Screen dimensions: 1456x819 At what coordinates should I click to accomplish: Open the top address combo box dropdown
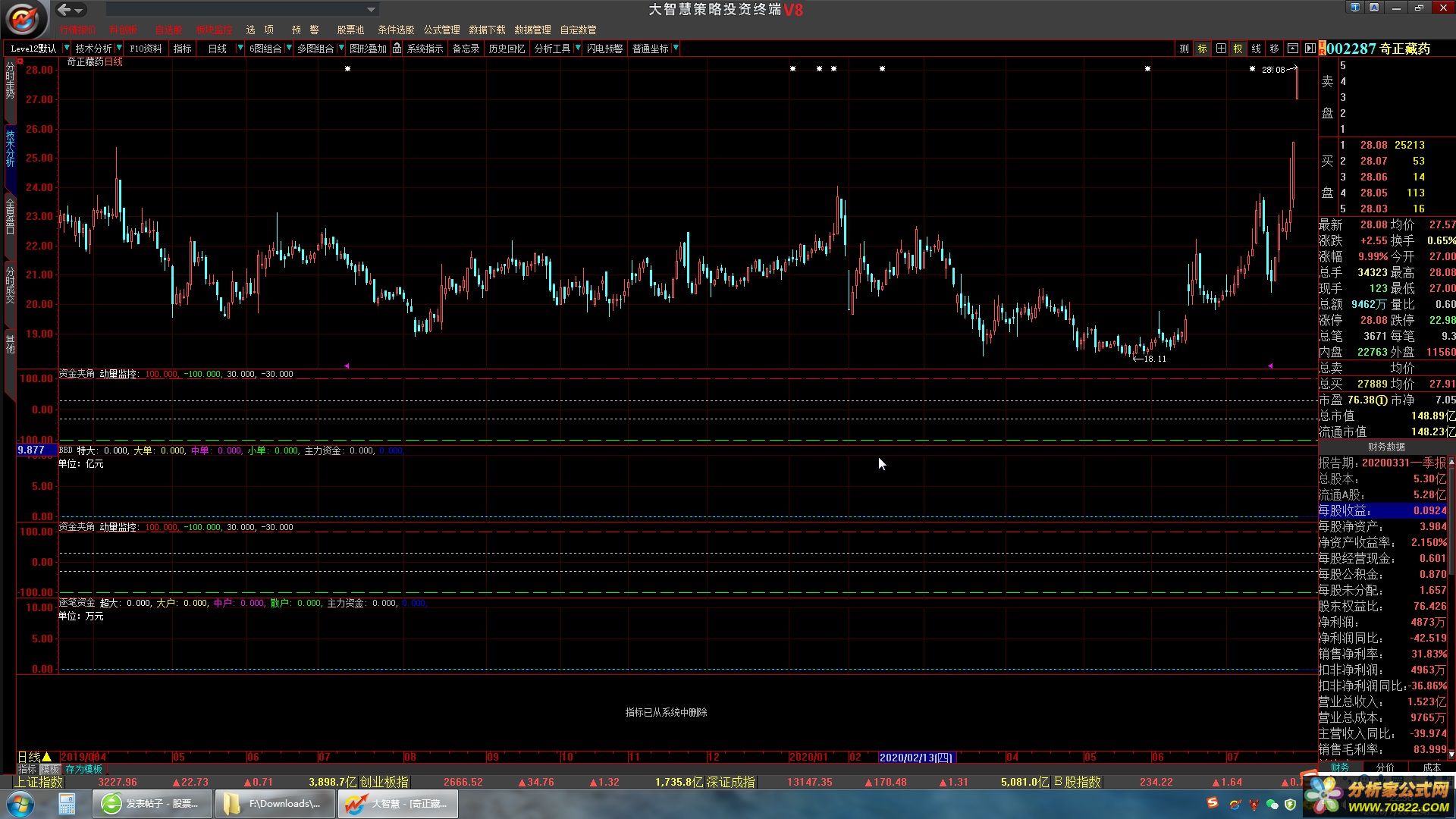coord(371,10)
